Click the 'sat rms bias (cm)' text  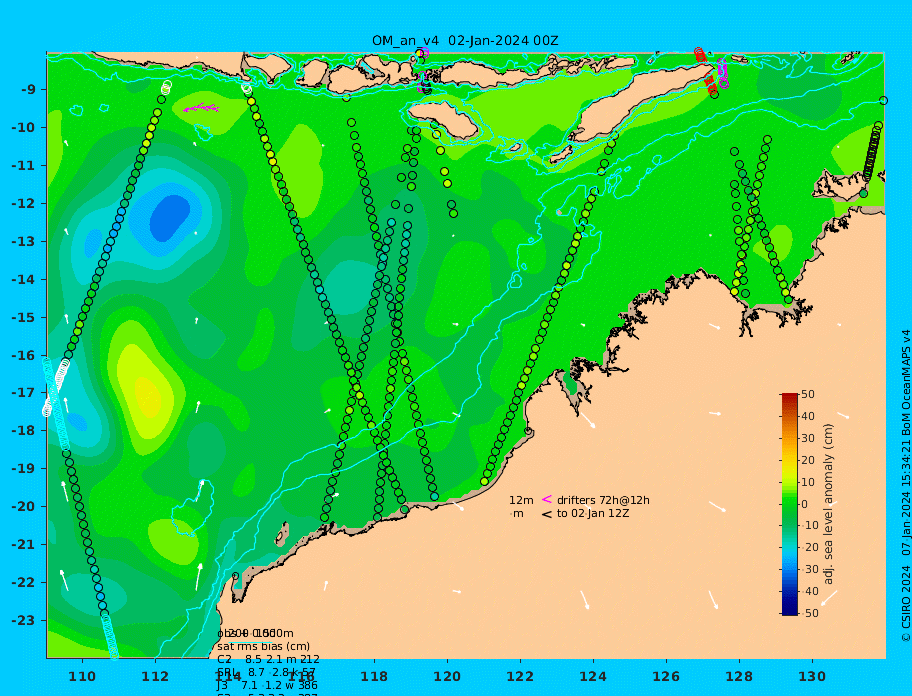(263, 646)
